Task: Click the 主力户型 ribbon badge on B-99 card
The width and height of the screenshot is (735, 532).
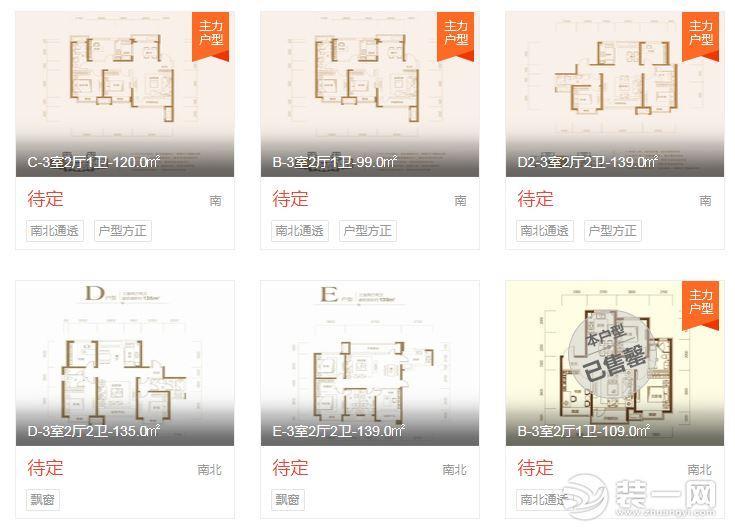Action: [x=455, y=37]
